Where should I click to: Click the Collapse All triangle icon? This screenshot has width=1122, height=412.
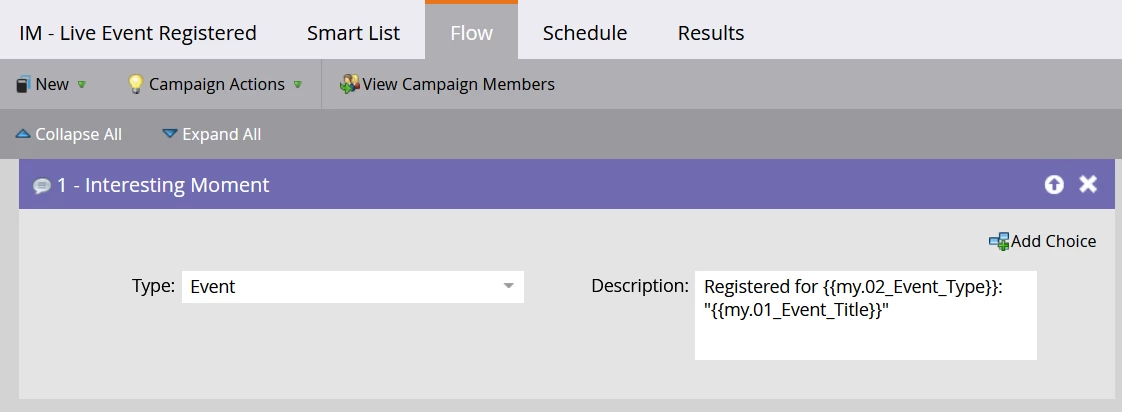(x=23, y=134)
